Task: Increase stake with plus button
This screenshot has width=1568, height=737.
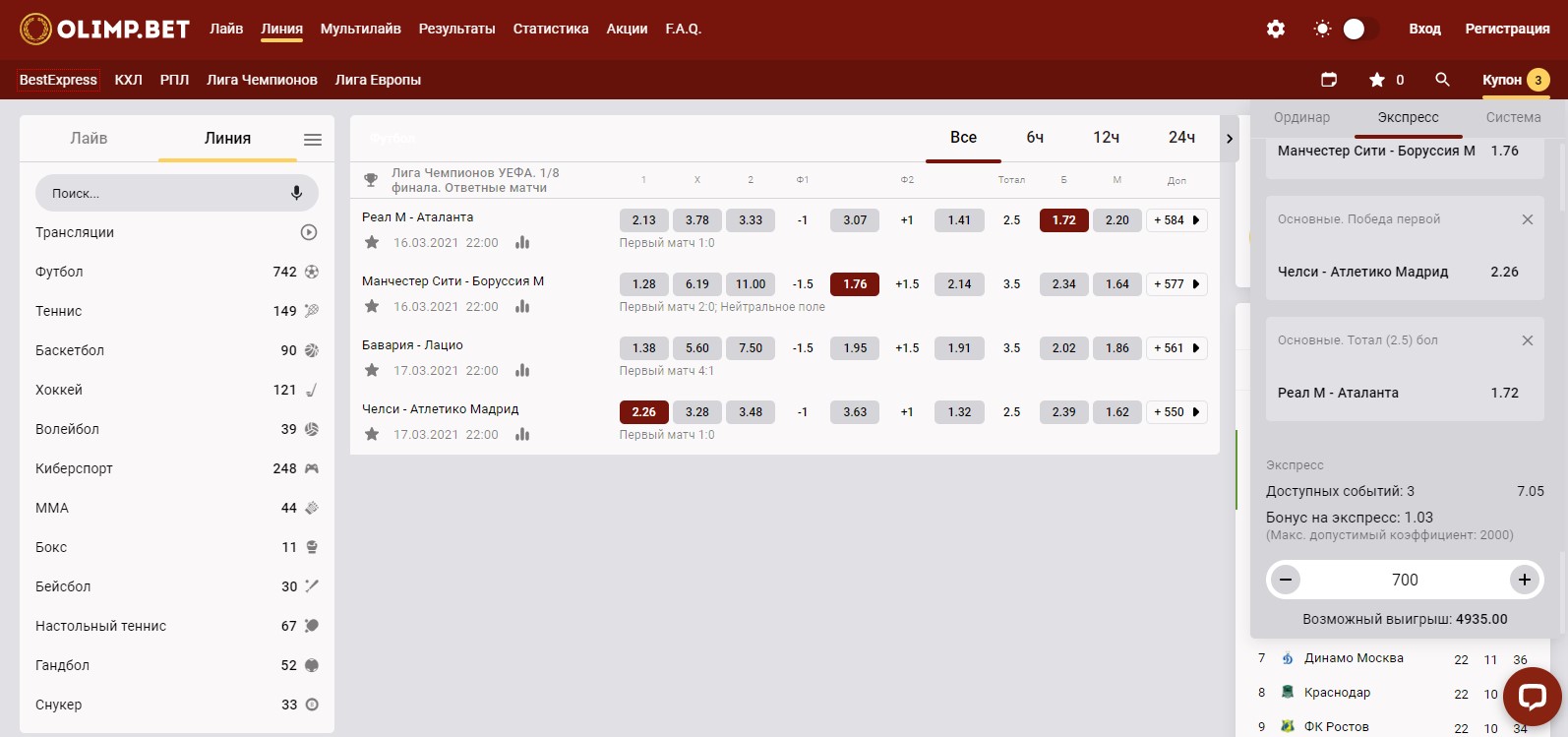Action: pos(1525,580)
